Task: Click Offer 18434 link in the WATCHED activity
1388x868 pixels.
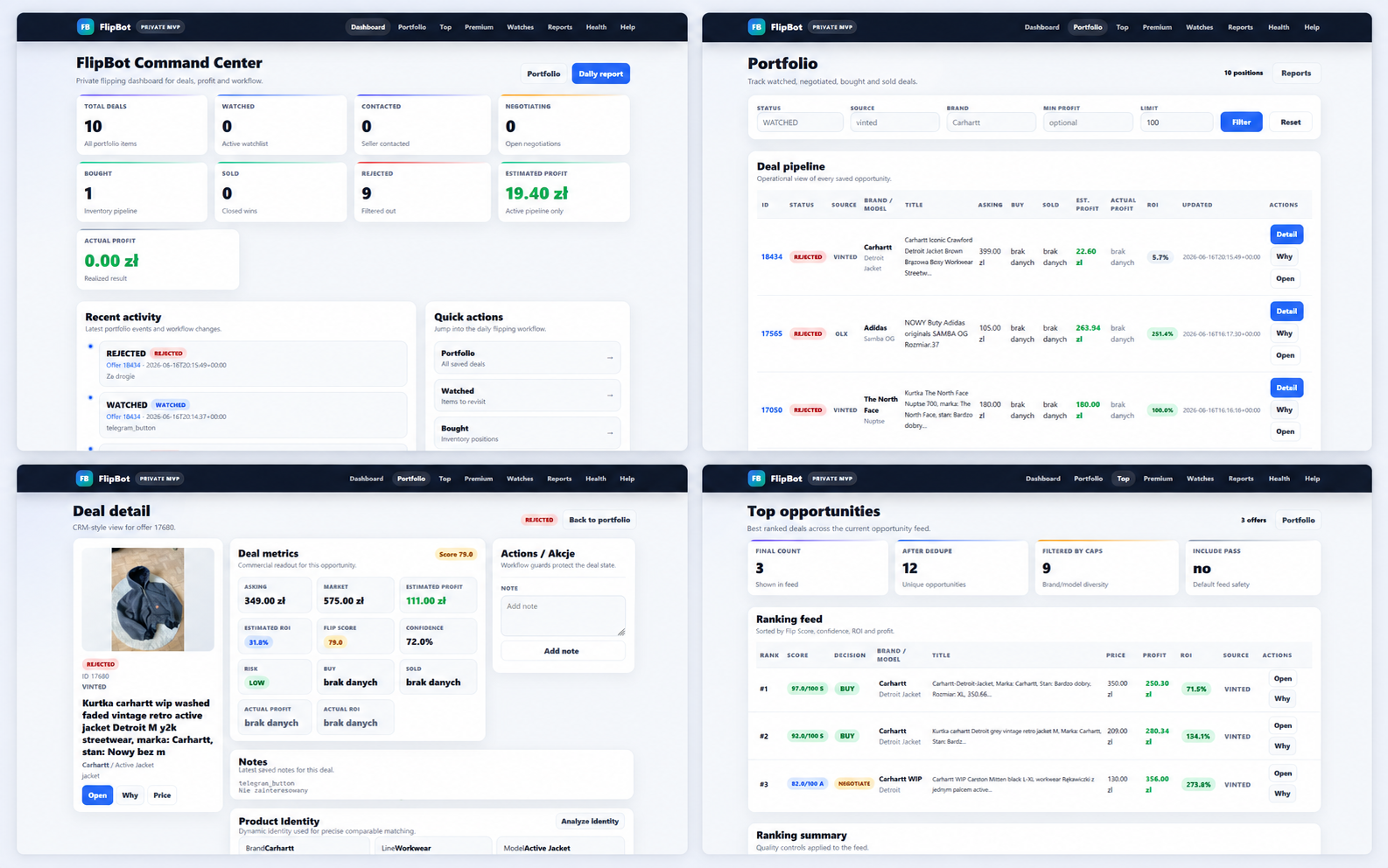Action: (123, 416)
